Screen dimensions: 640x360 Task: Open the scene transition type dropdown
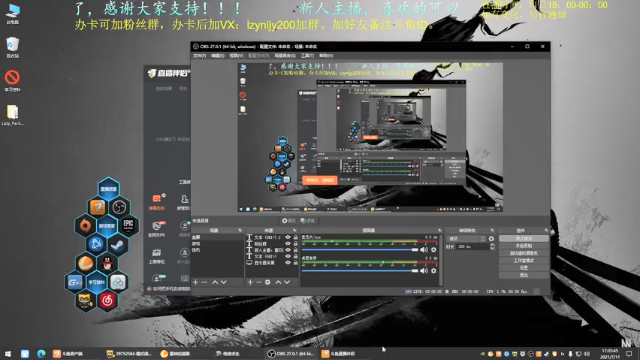coord(466,239)
